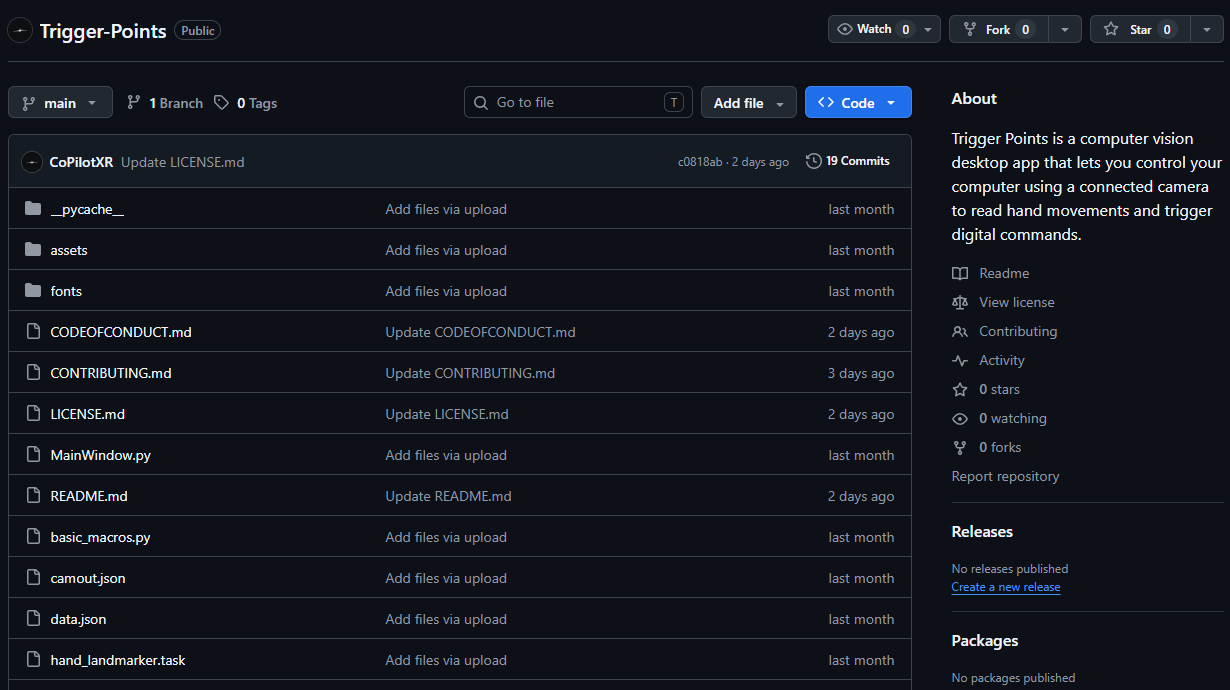1230x690 pixels.
Task: Click the pulse icon beside Activity
Action: (960, 360)
